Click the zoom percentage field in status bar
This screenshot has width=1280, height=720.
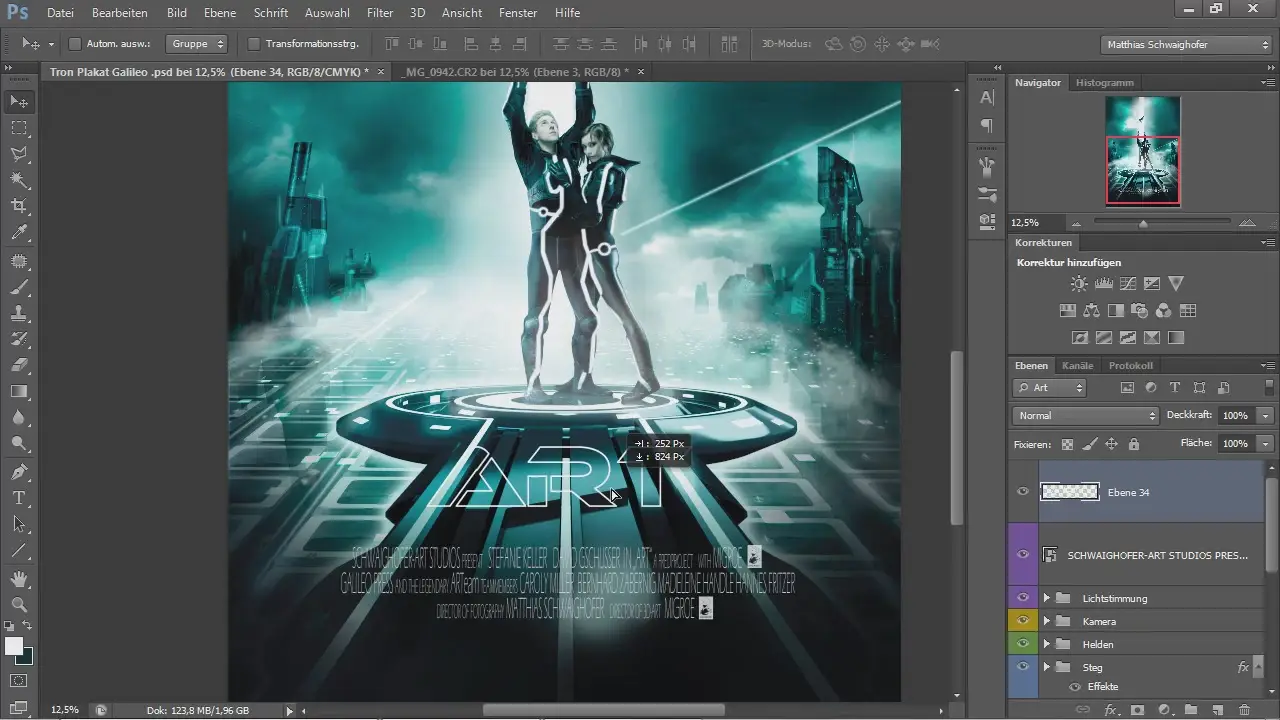(65, 709)
